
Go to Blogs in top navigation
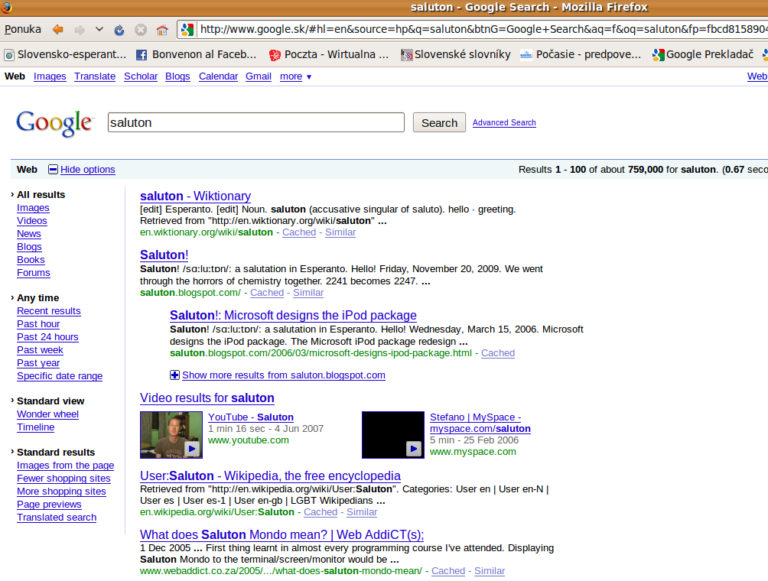177,76
